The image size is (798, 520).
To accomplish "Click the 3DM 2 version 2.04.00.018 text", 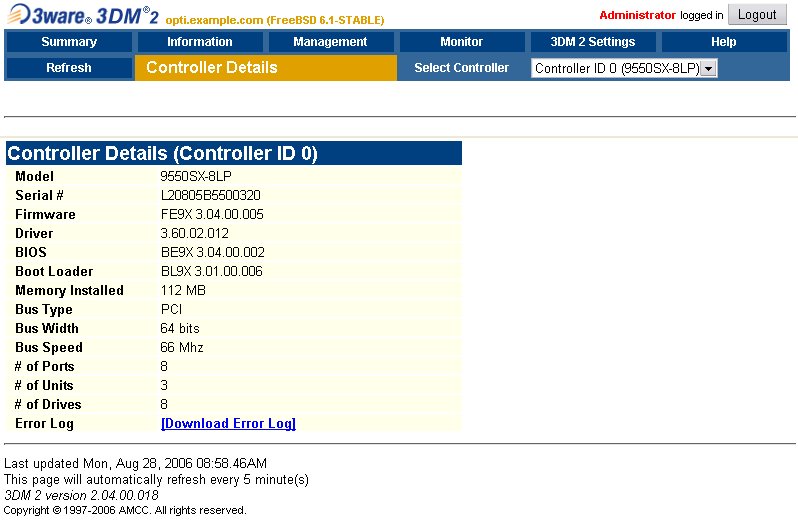I will 81,495.
